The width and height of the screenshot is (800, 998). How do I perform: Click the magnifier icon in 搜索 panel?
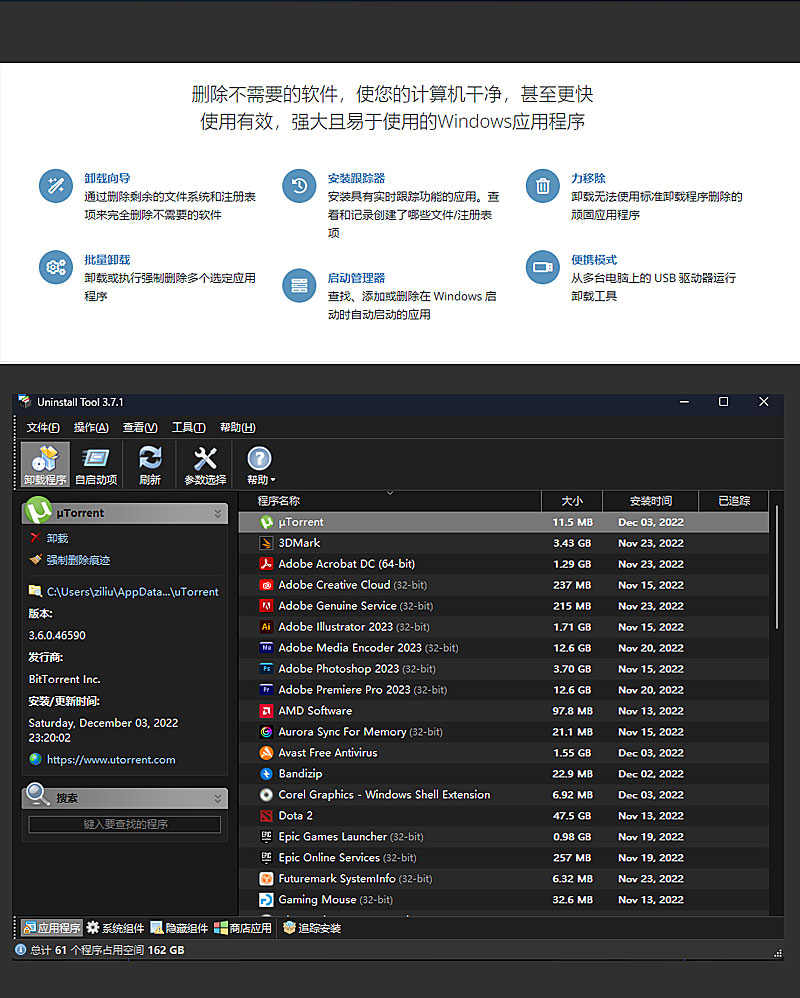coord(38,794)
